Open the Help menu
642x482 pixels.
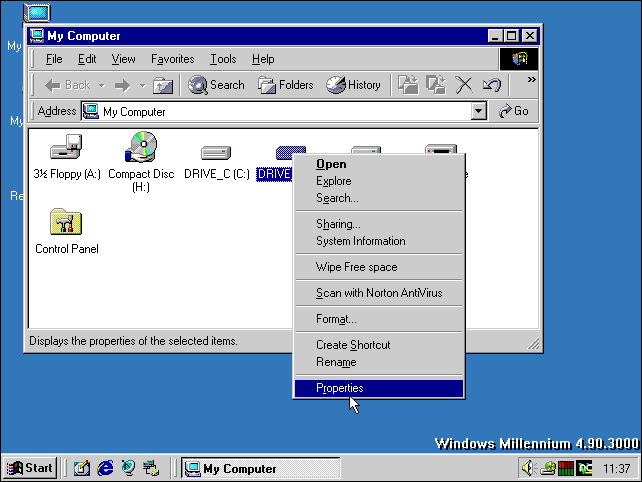pos(263,59)
